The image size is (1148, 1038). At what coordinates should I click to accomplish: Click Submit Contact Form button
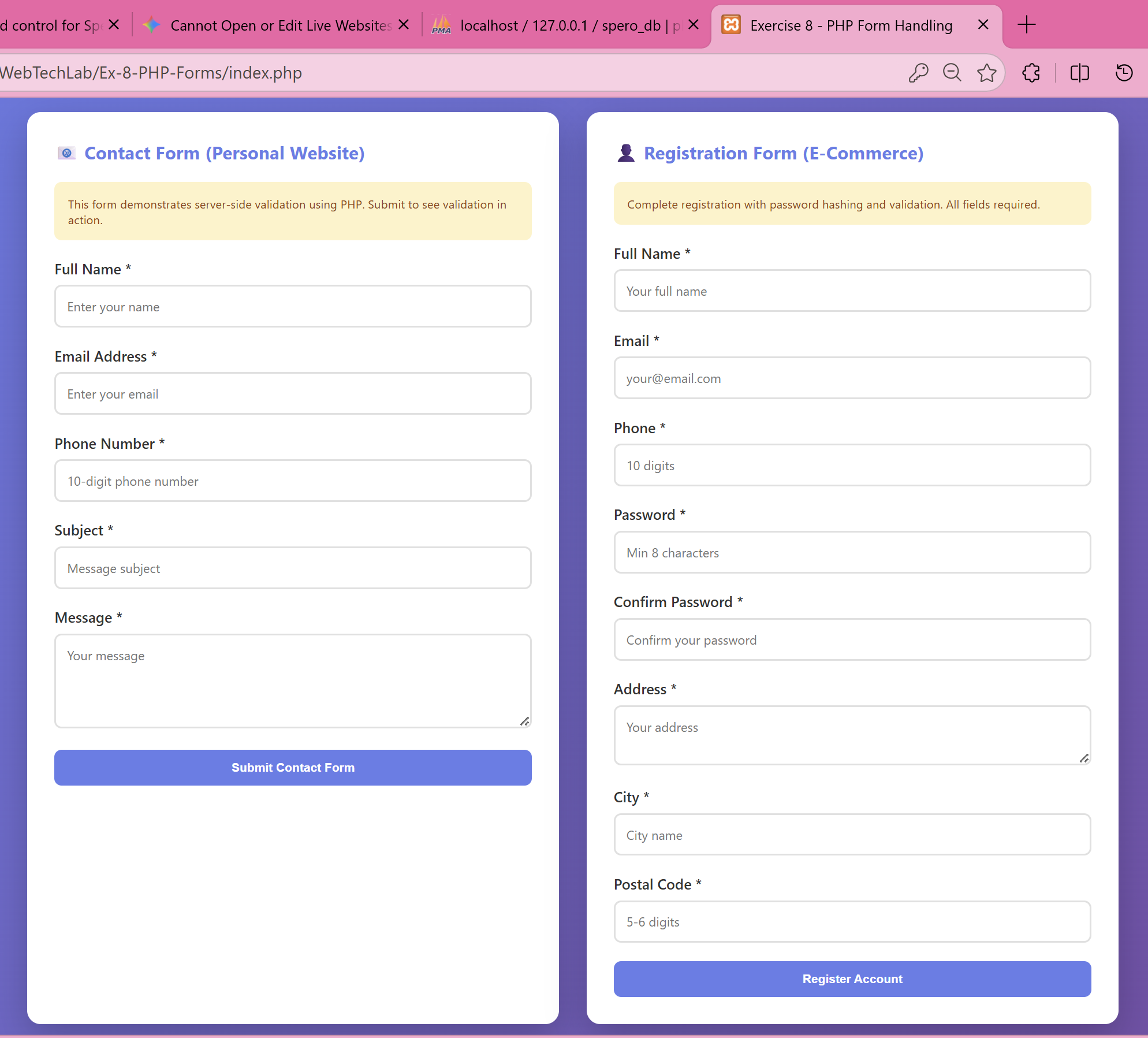click(293, 768)
